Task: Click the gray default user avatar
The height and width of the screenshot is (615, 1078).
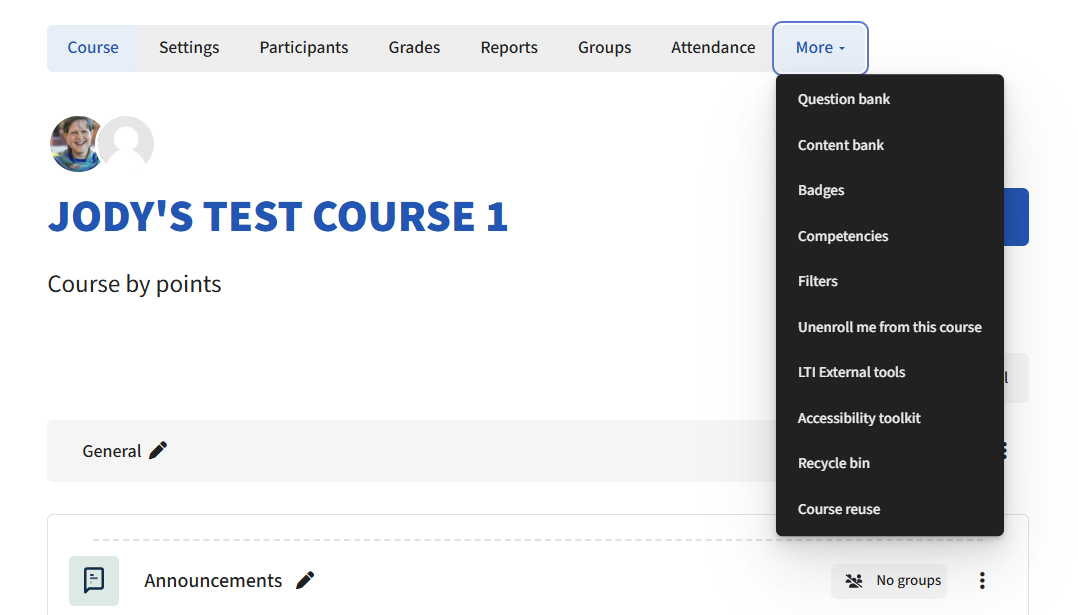Action: (x=127, y=144)
